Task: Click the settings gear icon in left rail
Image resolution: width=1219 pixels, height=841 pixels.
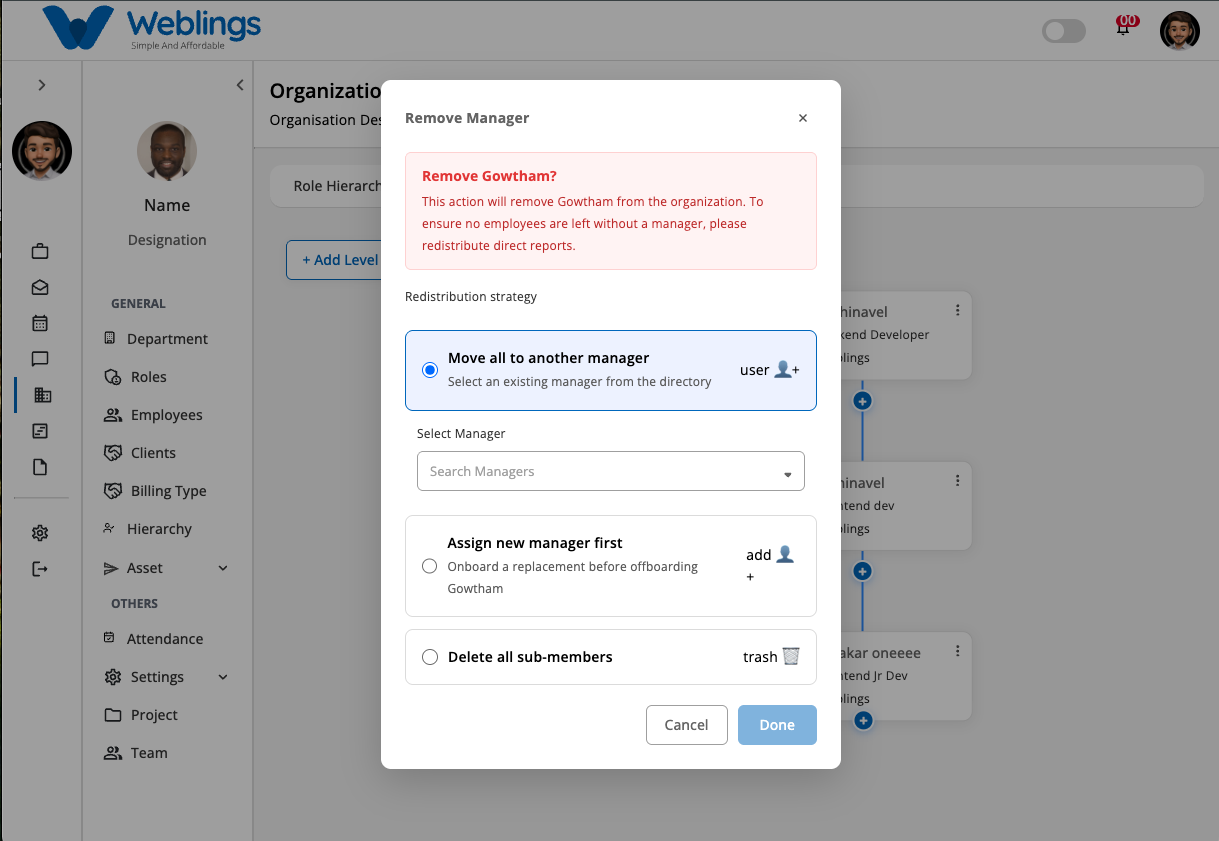Action: pos(40,533)
